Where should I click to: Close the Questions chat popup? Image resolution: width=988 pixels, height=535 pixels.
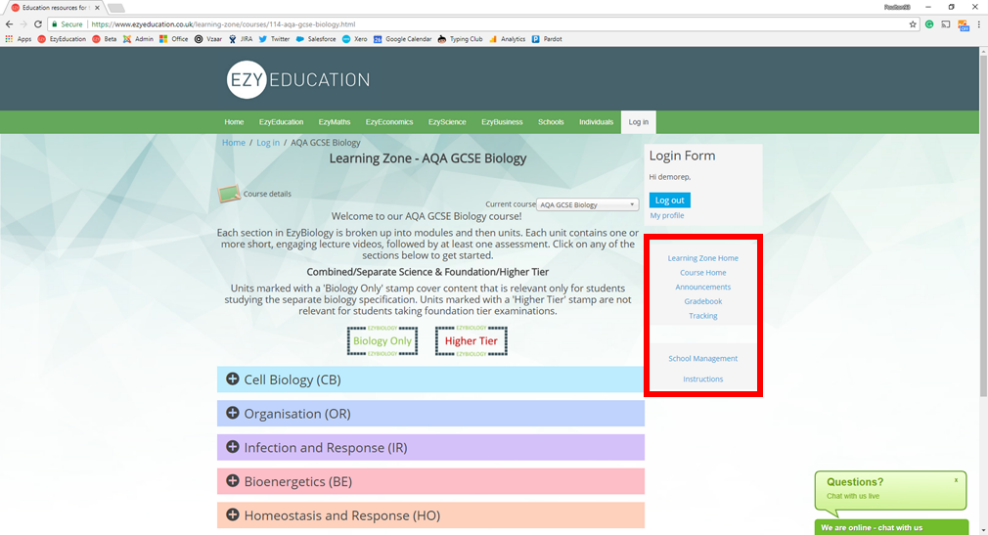pyautogui.click(x=956, y=480)
